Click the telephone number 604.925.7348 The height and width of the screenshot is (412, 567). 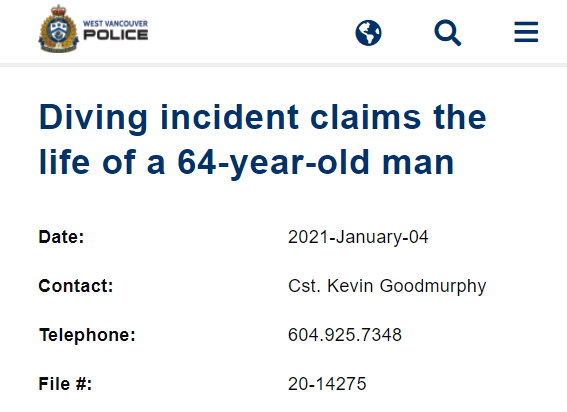tap(345, 335)
